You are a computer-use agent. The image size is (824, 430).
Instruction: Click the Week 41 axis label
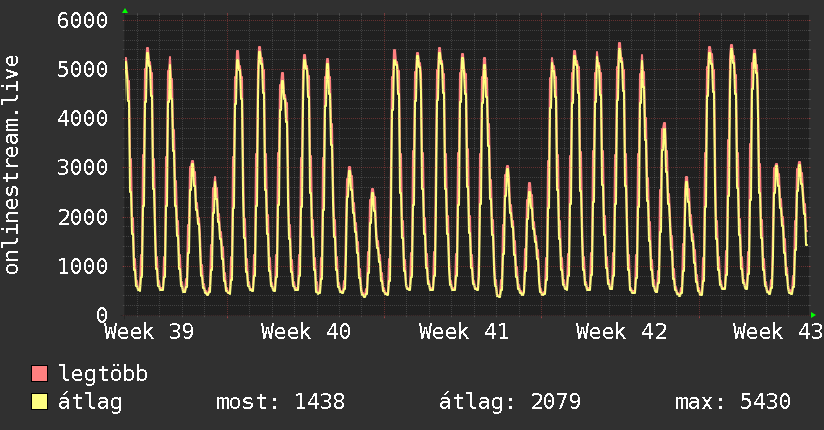coord(464,332)
